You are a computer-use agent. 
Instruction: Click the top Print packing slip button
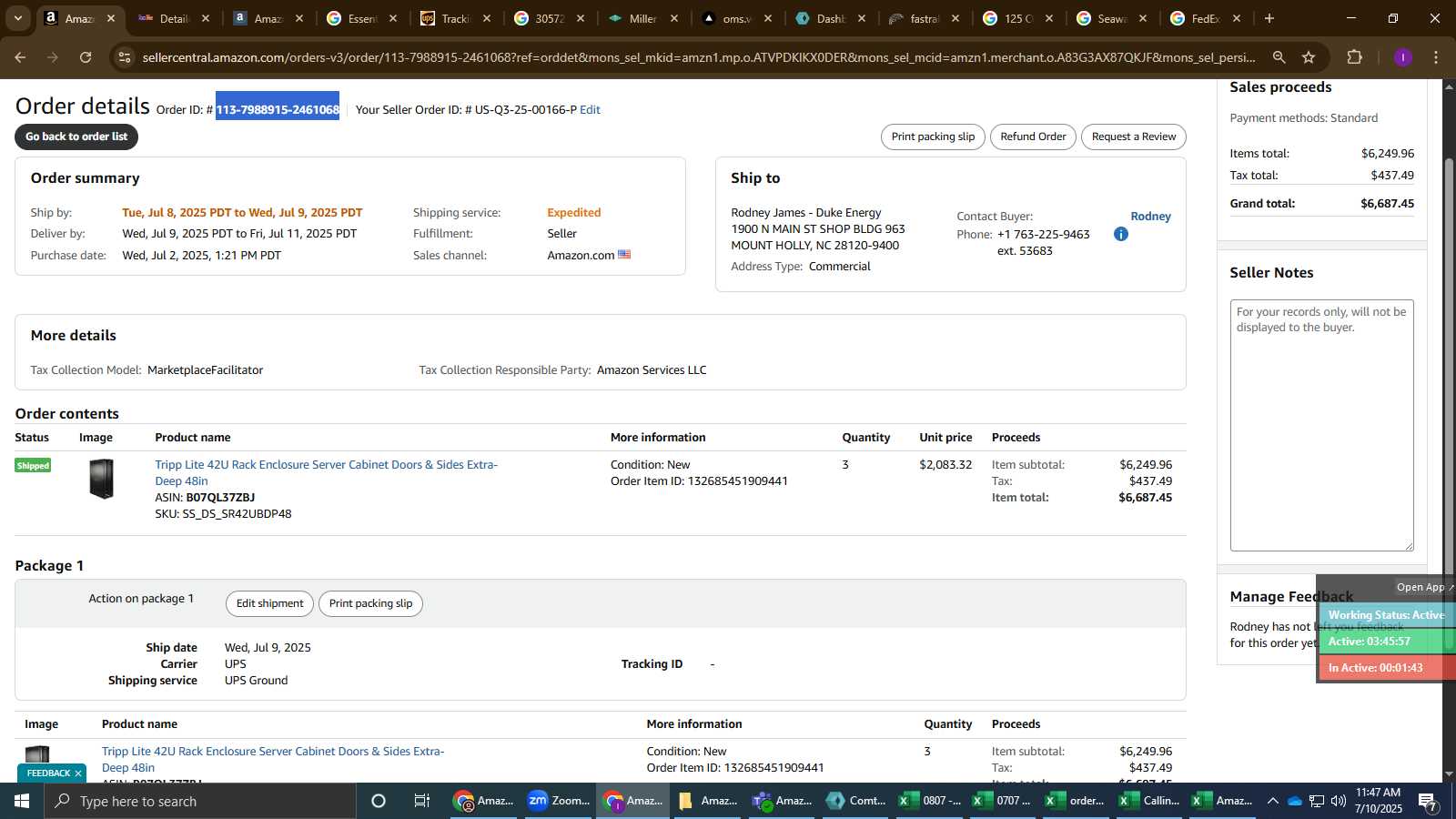pos(933,136)
